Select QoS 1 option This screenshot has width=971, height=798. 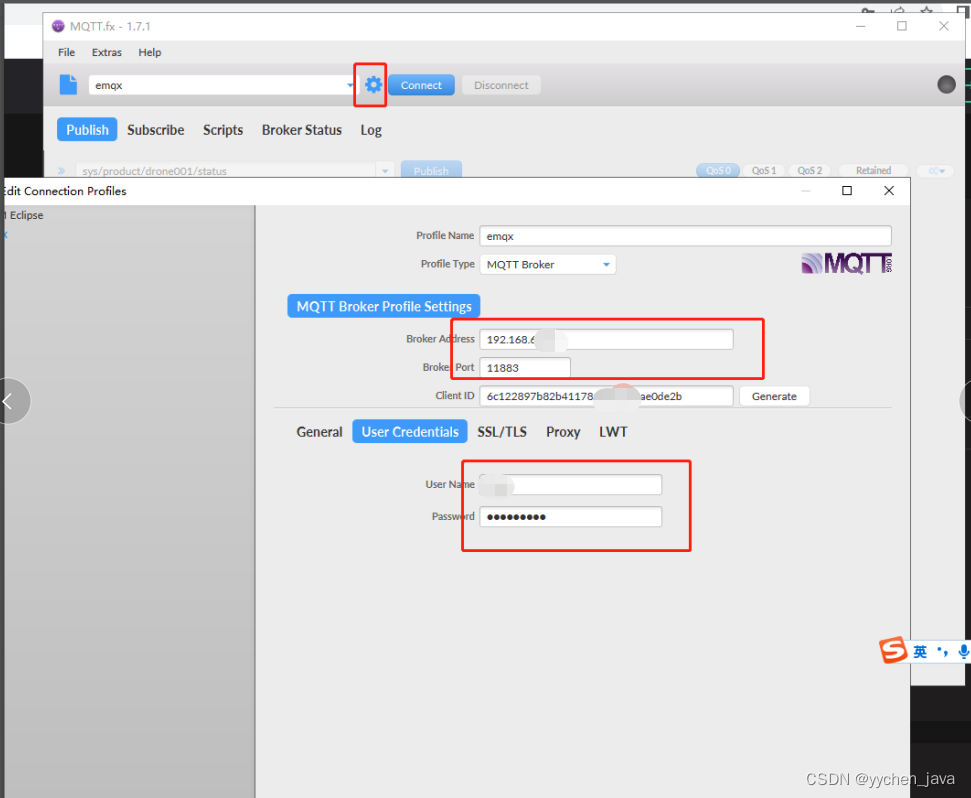click(x=764, y=170)
